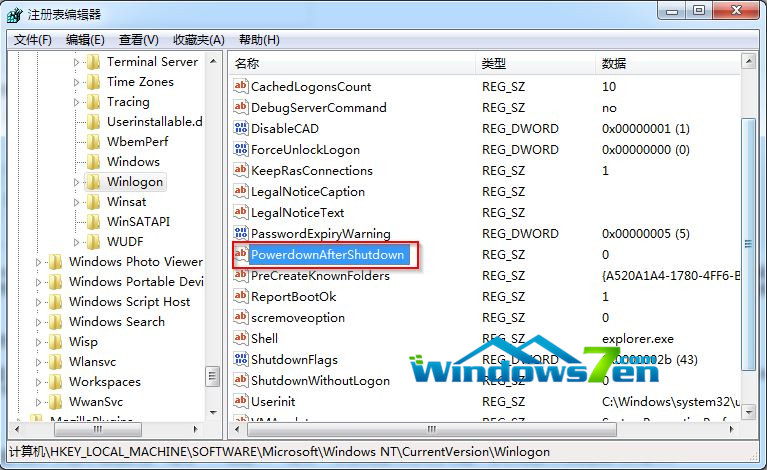767x470 pixels.
Task: Click the ShutdownFlags DWORD value icon
Action: [x=241, y=359]
